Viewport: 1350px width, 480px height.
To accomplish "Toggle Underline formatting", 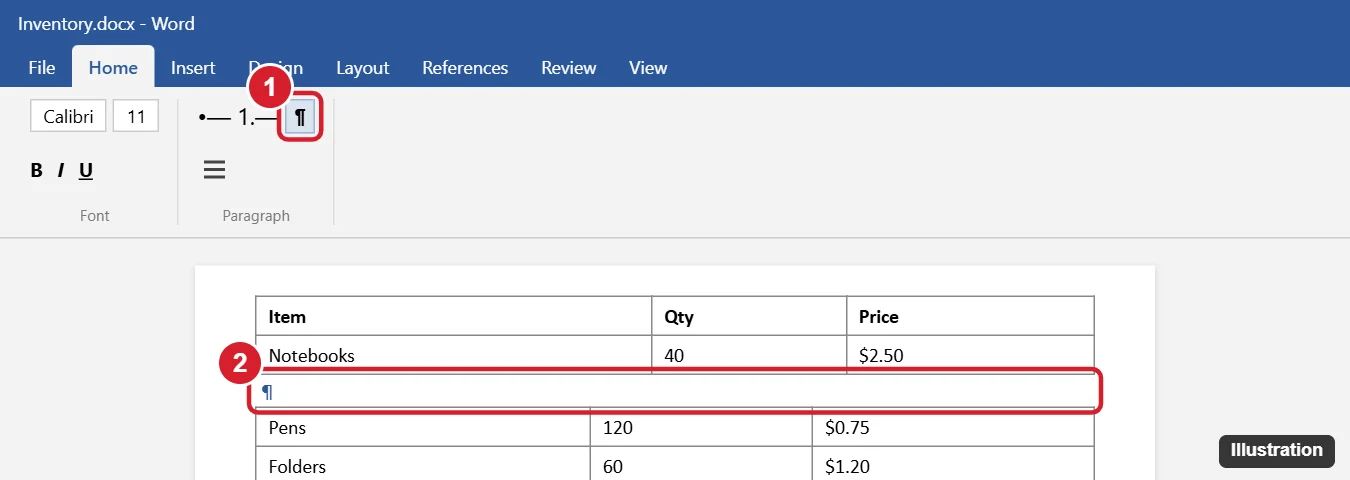I will tap(86, 170).
